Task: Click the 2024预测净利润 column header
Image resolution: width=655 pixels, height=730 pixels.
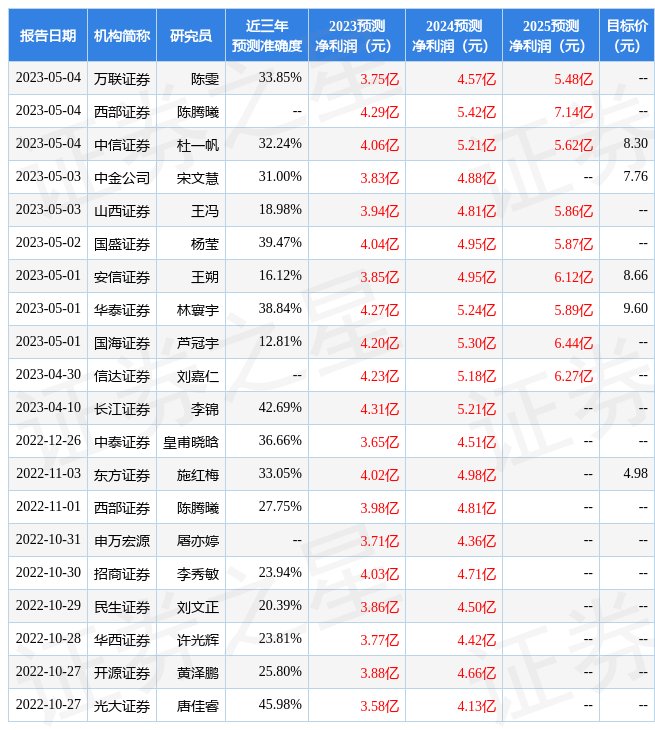Action: [454, 35]
